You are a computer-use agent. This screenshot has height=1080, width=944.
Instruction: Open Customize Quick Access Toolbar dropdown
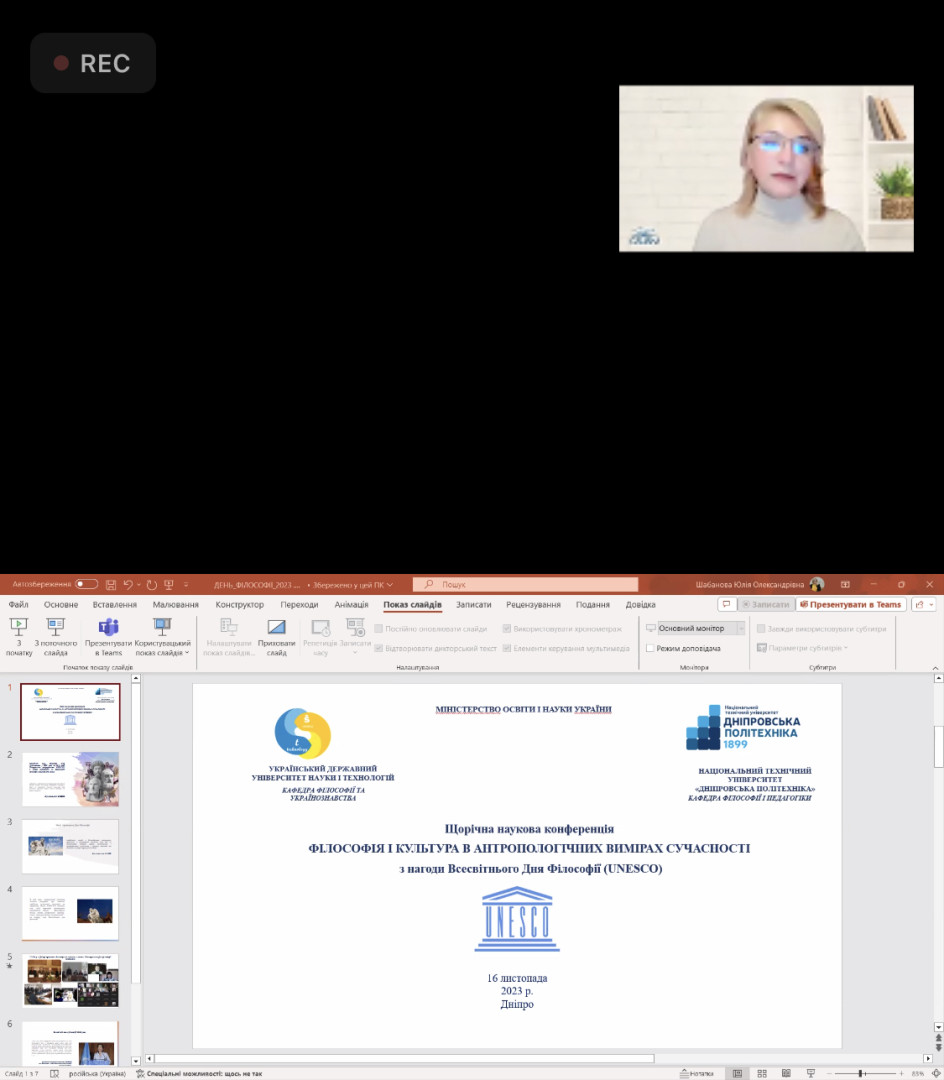tap(185, 584)
